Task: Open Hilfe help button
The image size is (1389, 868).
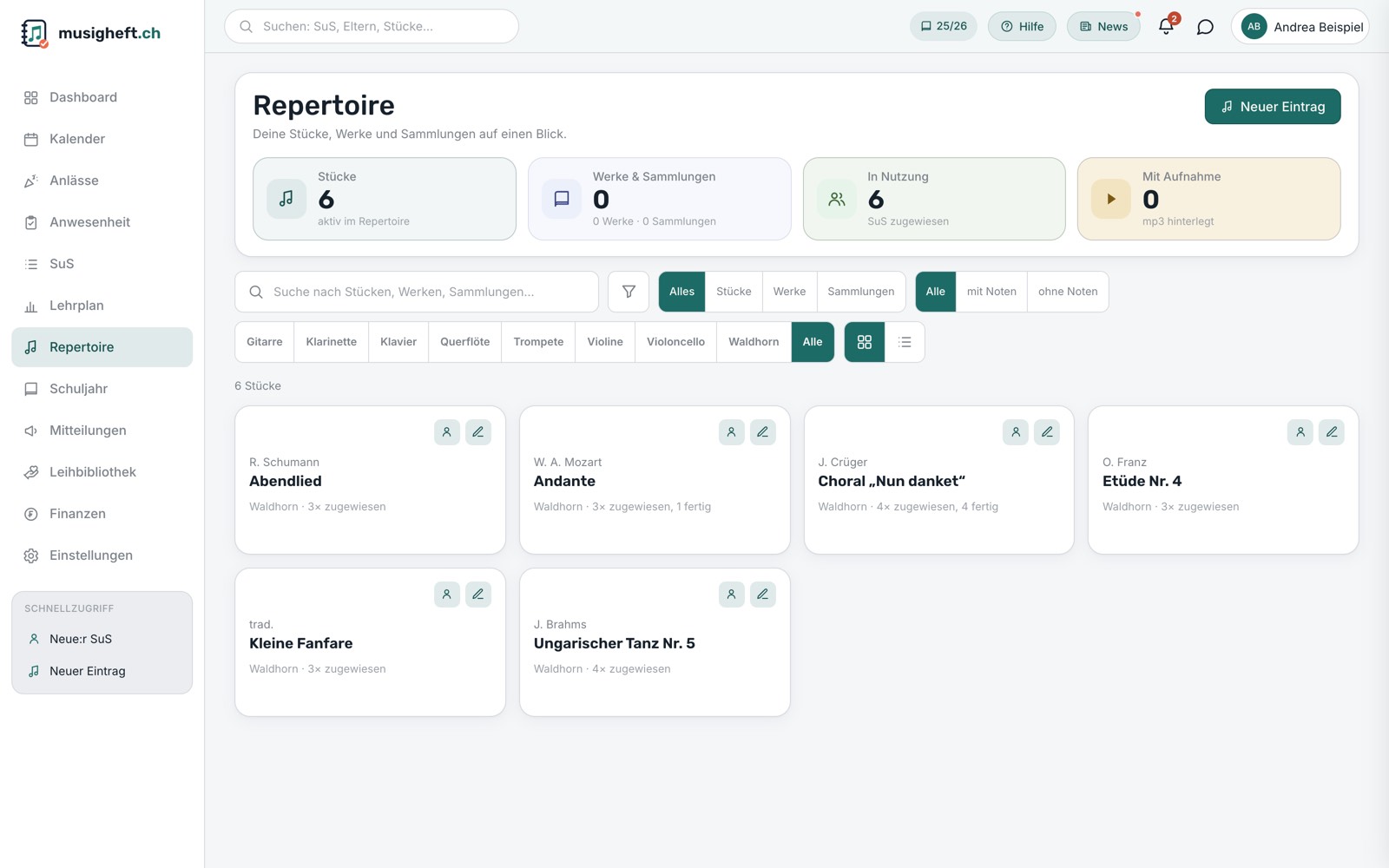Action: point(1022,27)
